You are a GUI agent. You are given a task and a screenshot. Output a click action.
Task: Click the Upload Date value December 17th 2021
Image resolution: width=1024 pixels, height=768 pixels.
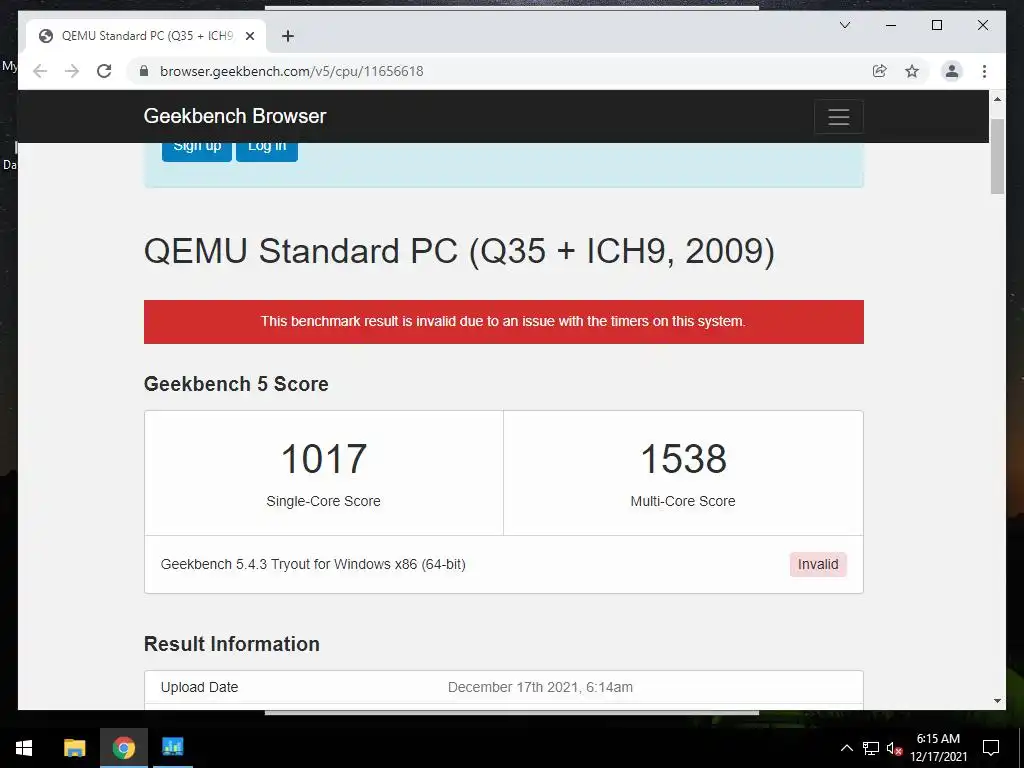click(540, 687)
